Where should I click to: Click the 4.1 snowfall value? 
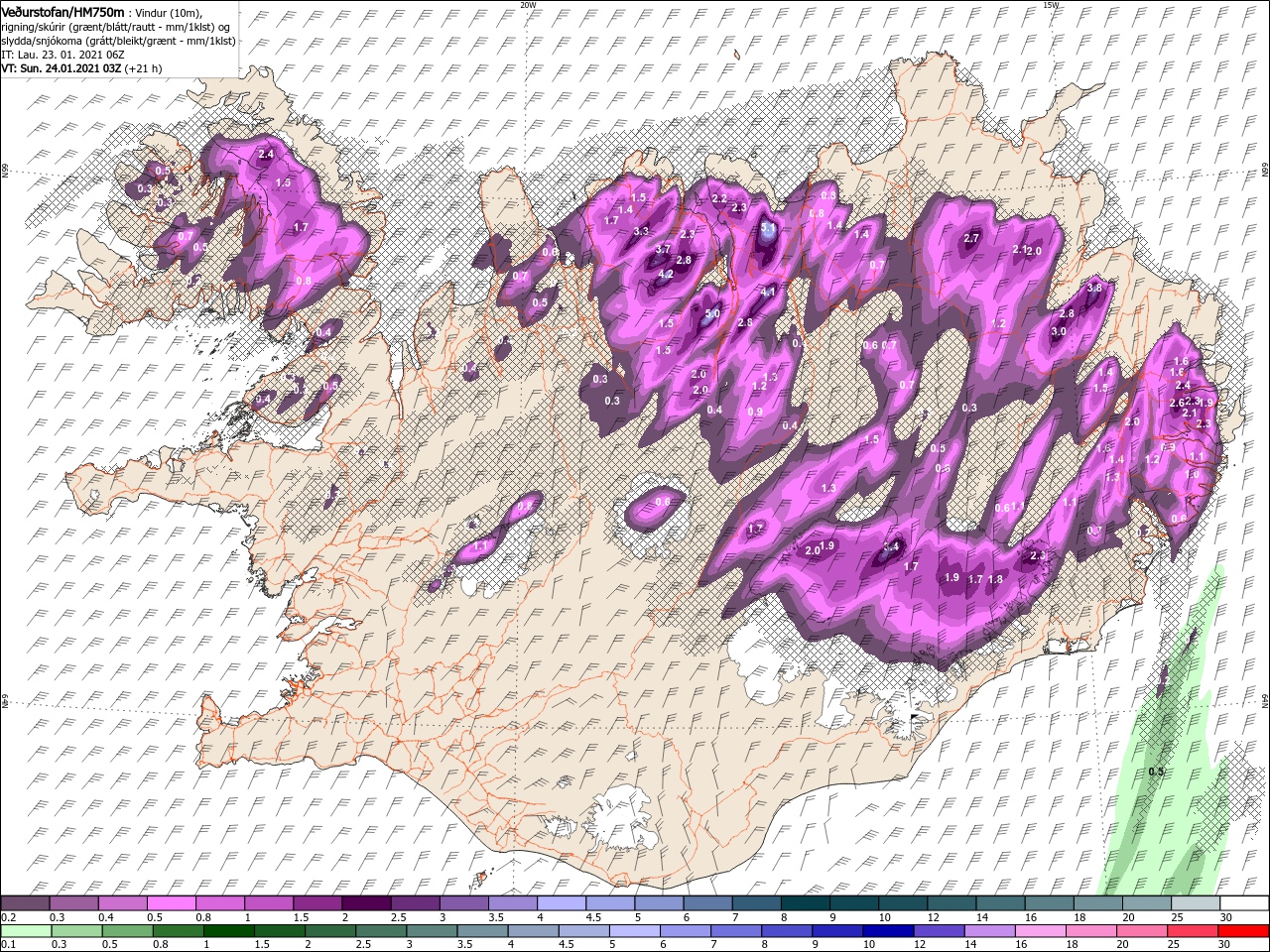(x=768, y=293)
